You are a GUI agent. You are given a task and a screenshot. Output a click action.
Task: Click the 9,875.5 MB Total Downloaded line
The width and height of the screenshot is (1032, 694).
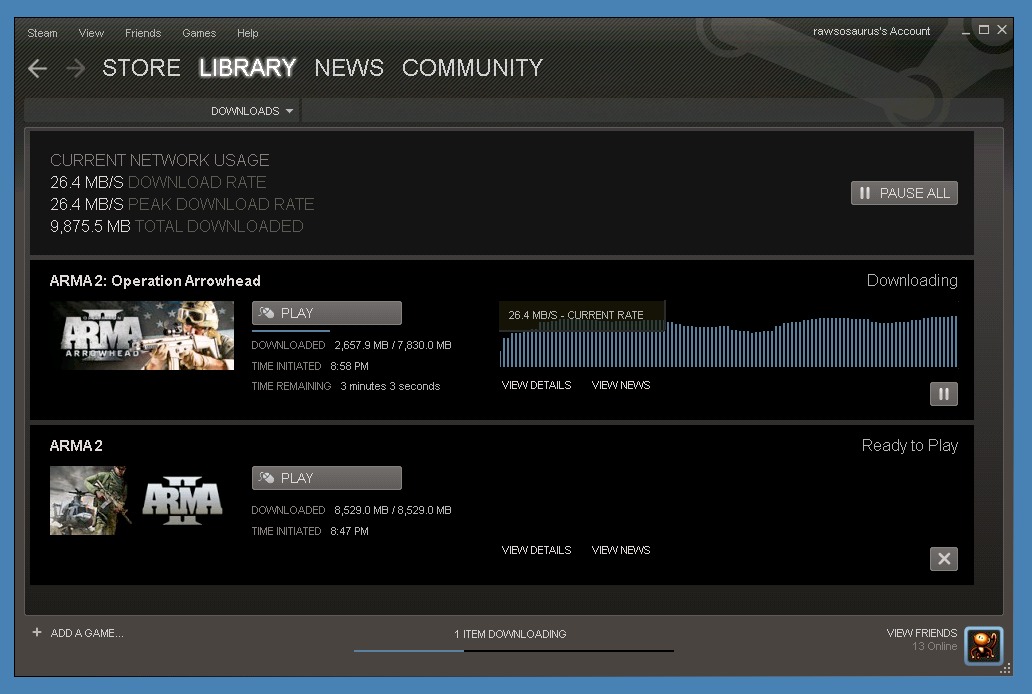tap(176, 227)
